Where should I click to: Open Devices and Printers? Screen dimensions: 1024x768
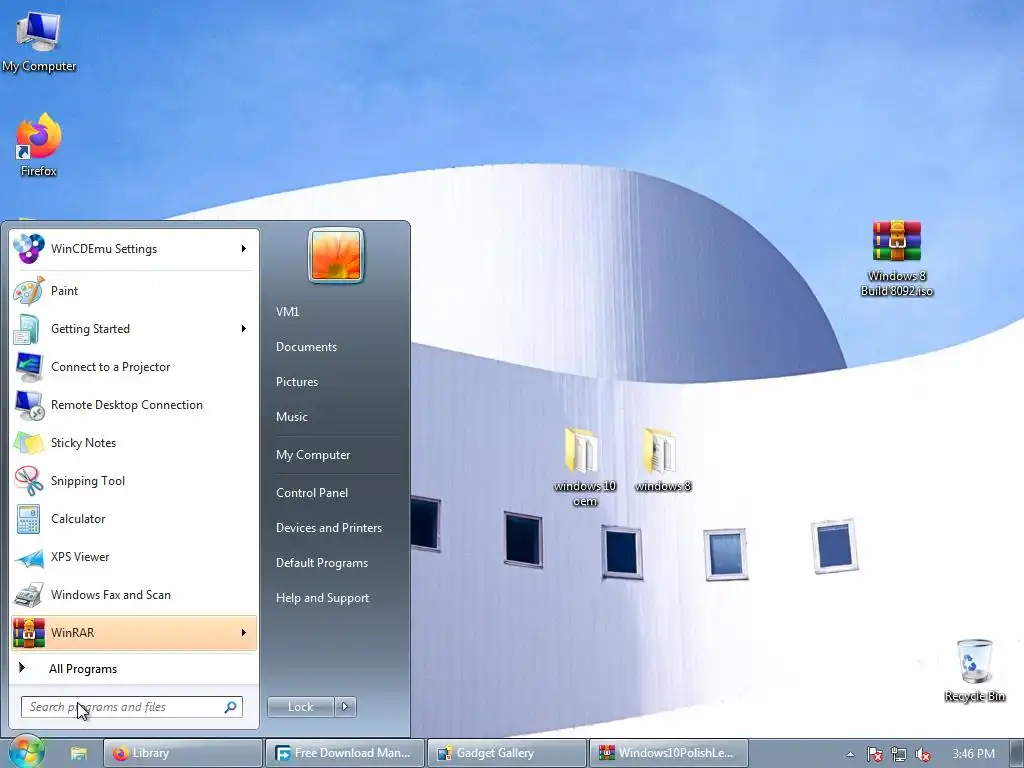coord(328,528)
